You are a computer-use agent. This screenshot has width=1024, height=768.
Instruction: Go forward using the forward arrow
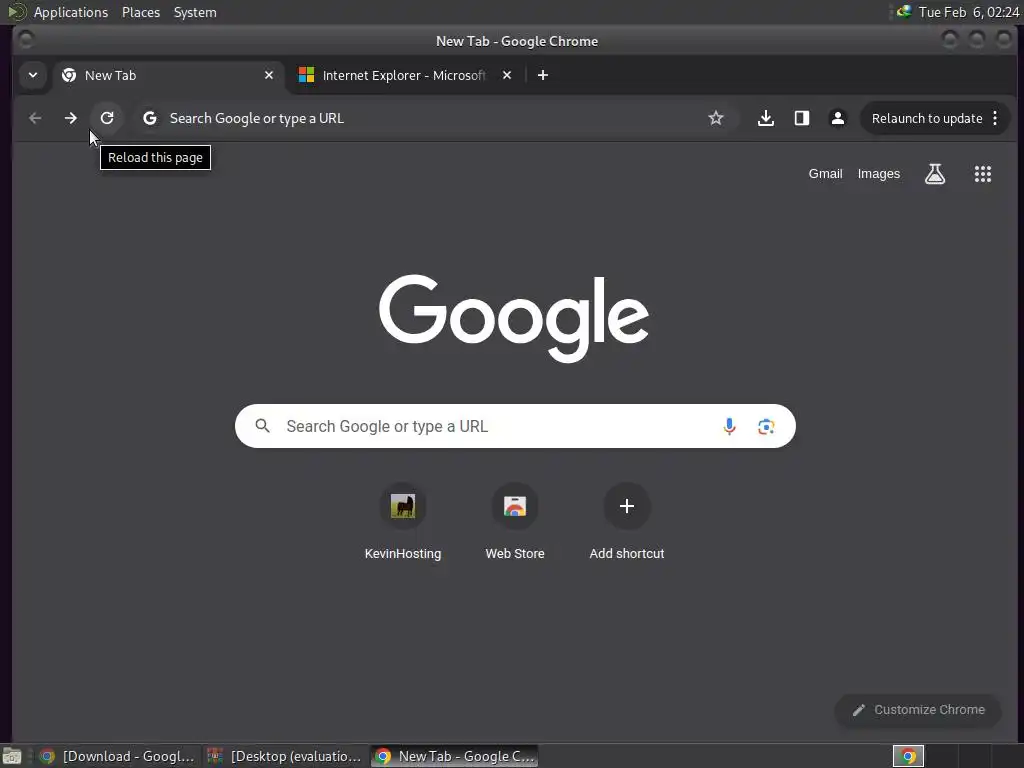(x=71, y=118)
